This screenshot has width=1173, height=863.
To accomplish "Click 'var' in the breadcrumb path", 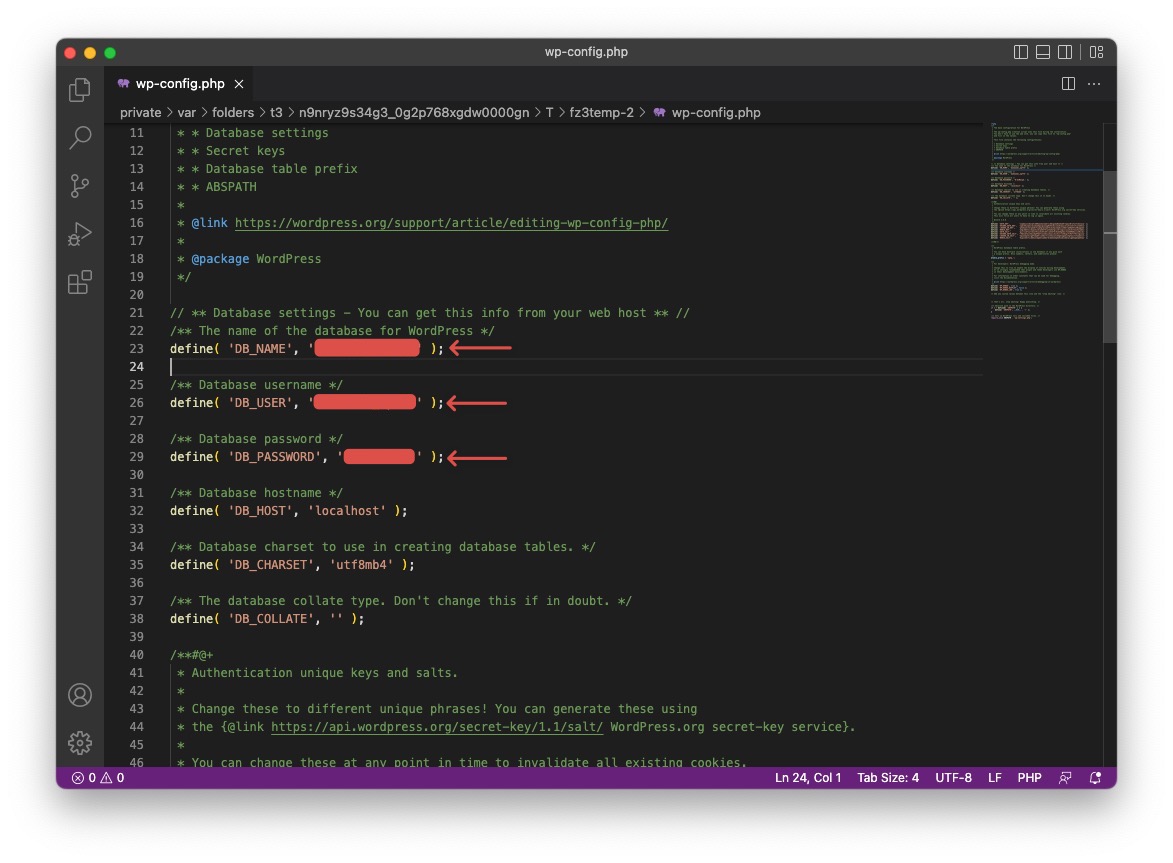I will pos(186,112).
